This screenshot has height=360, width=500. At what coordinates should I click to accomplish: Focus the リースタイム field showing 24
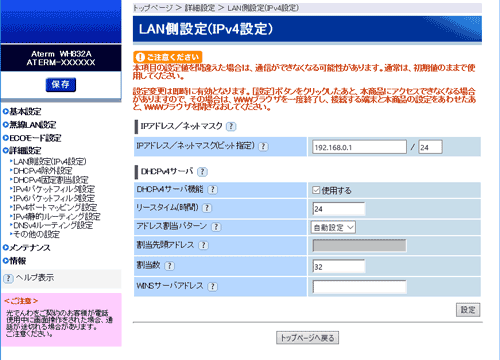pos(339,209)
